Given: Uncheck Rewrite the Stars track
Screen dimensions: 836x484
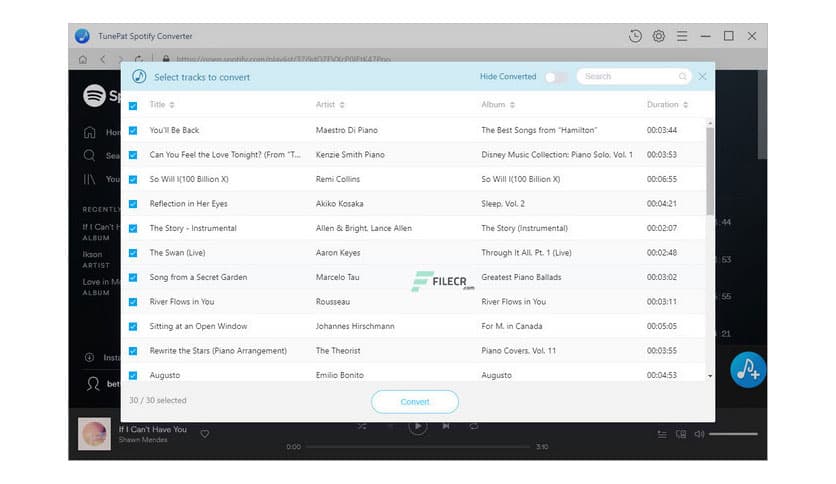Looking at the screenshot, I should [x=133, y=351].
